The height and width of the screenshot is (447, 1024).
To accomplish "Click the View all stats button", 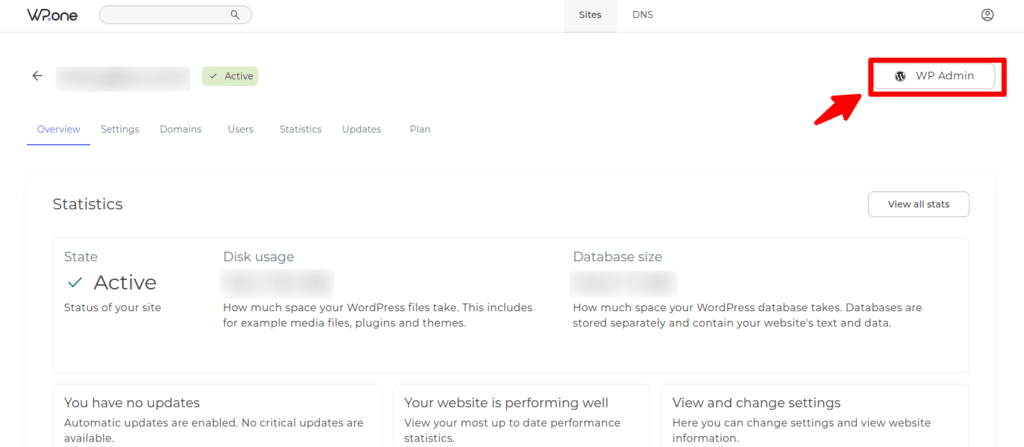I will [918, 204].
